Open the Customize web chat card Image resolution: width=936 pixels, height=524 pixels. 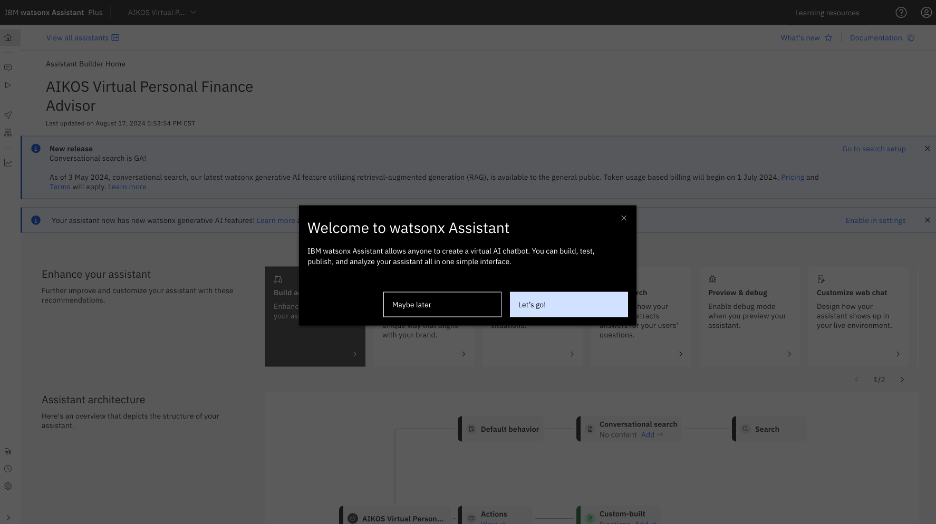coord(858,316)
